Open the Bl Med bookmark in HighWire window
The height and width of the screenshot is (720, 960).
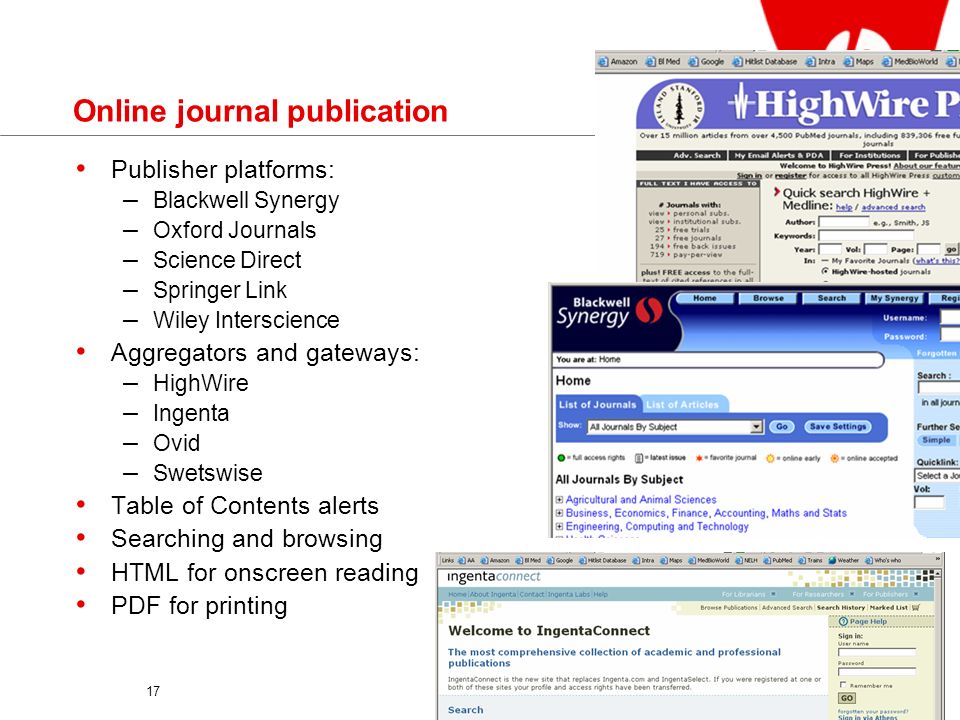(663, 62)
